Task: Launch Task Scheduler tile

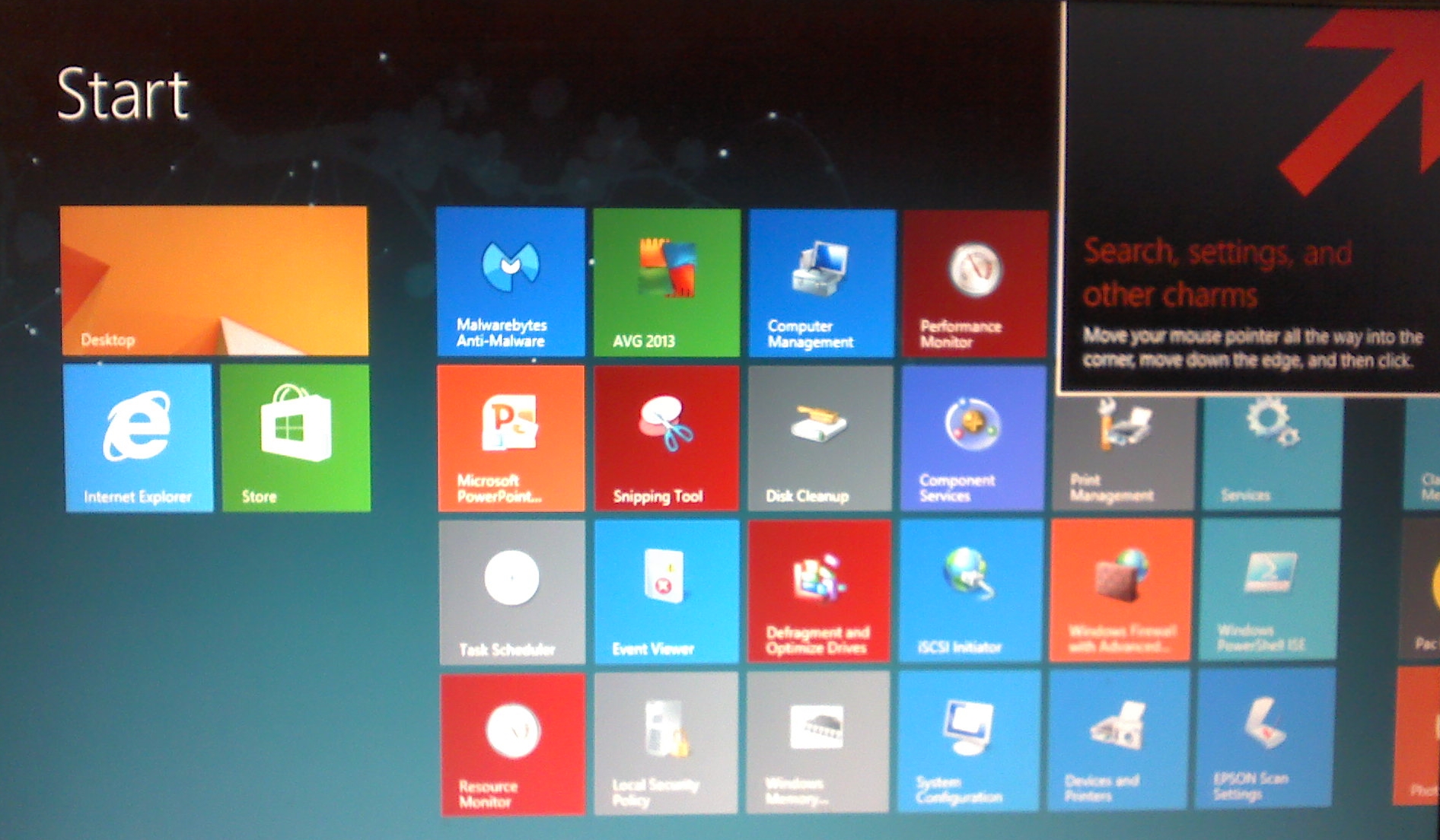Action: 512,592
